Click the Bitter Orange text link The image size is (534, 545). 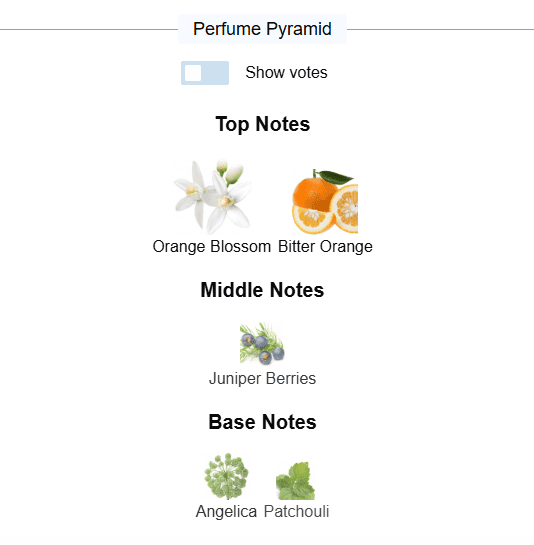[325, 247]
